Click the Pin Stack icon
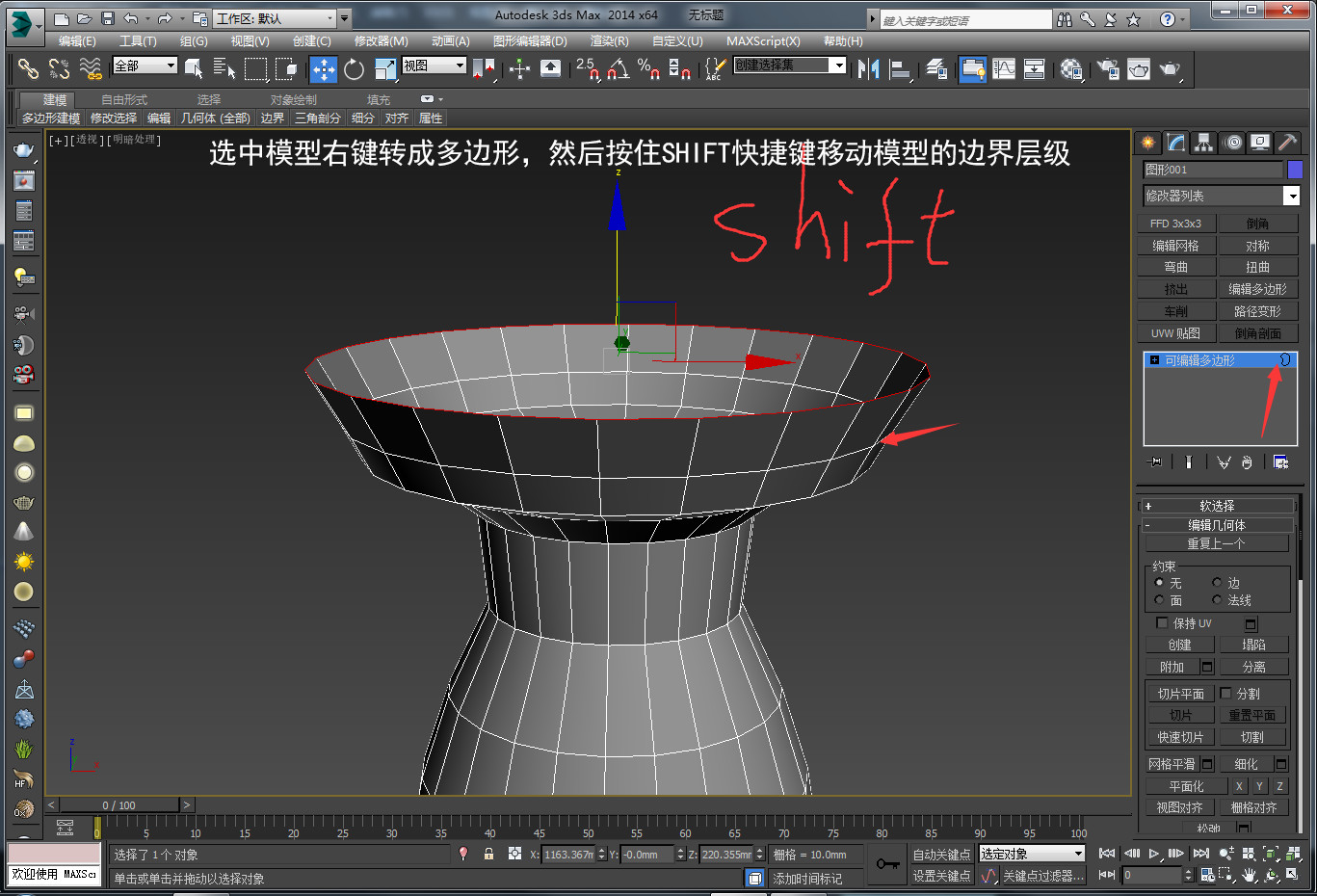 pyautogui.click(x=1156, y=462)
